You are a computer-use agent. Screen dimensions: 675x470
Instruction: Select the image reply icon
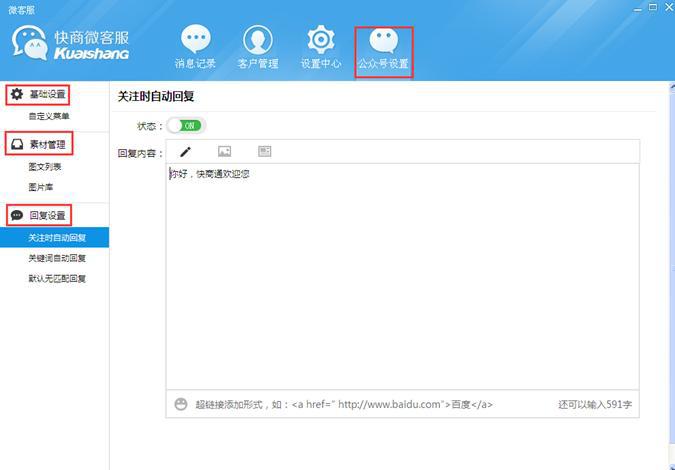(x=224, y=152)
